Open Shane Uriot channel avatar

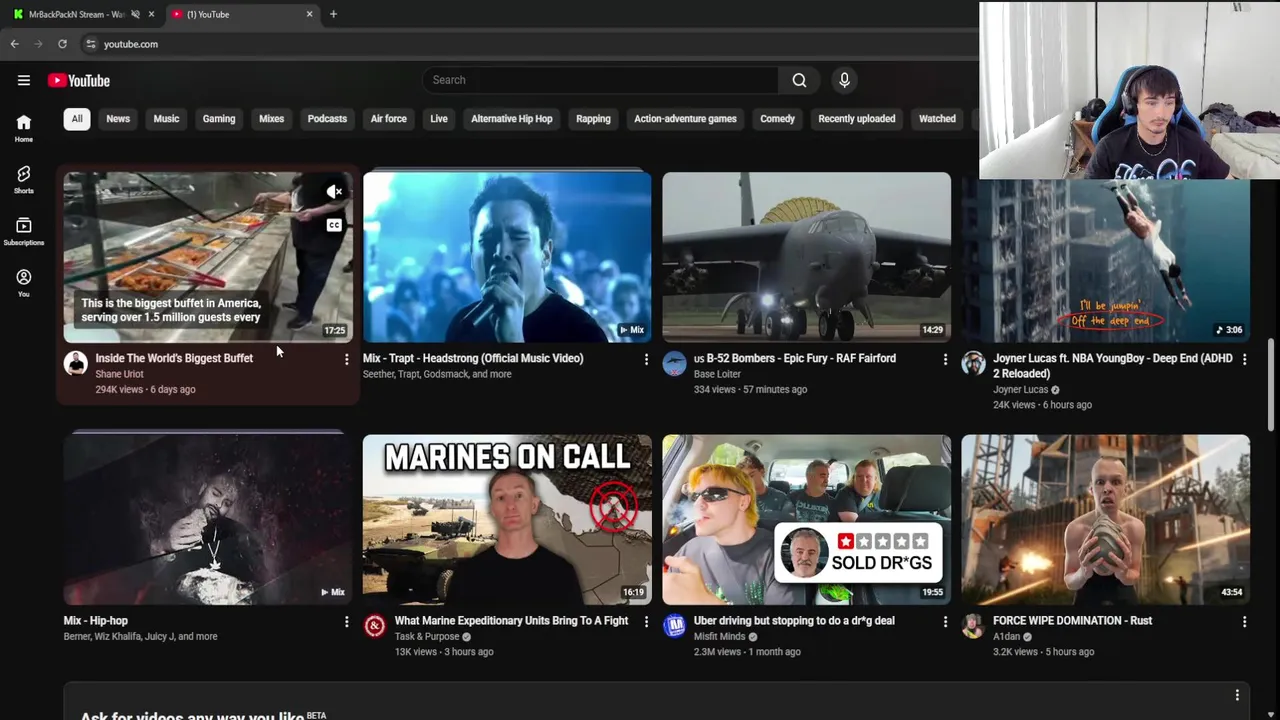point(76,364)
